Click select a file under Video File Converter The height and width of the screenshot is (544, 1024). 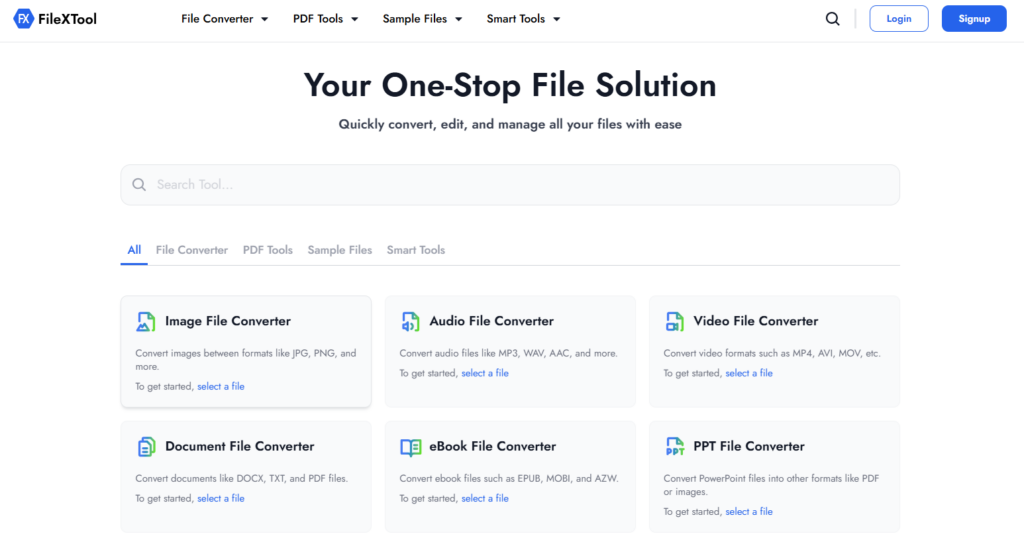(749, 374)
